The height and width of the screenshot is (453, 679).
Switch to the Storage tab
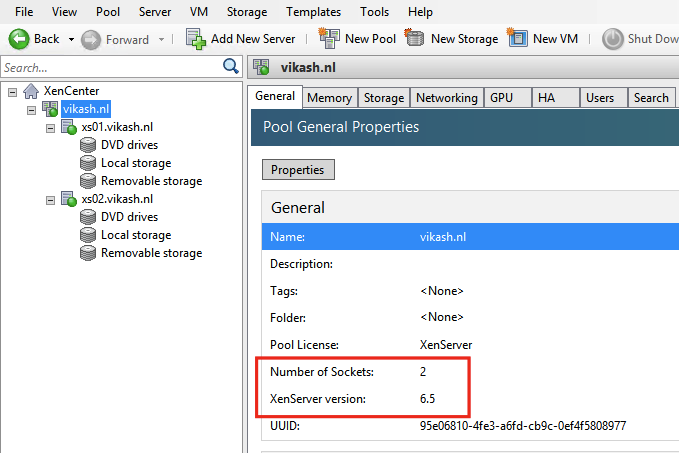384,98
